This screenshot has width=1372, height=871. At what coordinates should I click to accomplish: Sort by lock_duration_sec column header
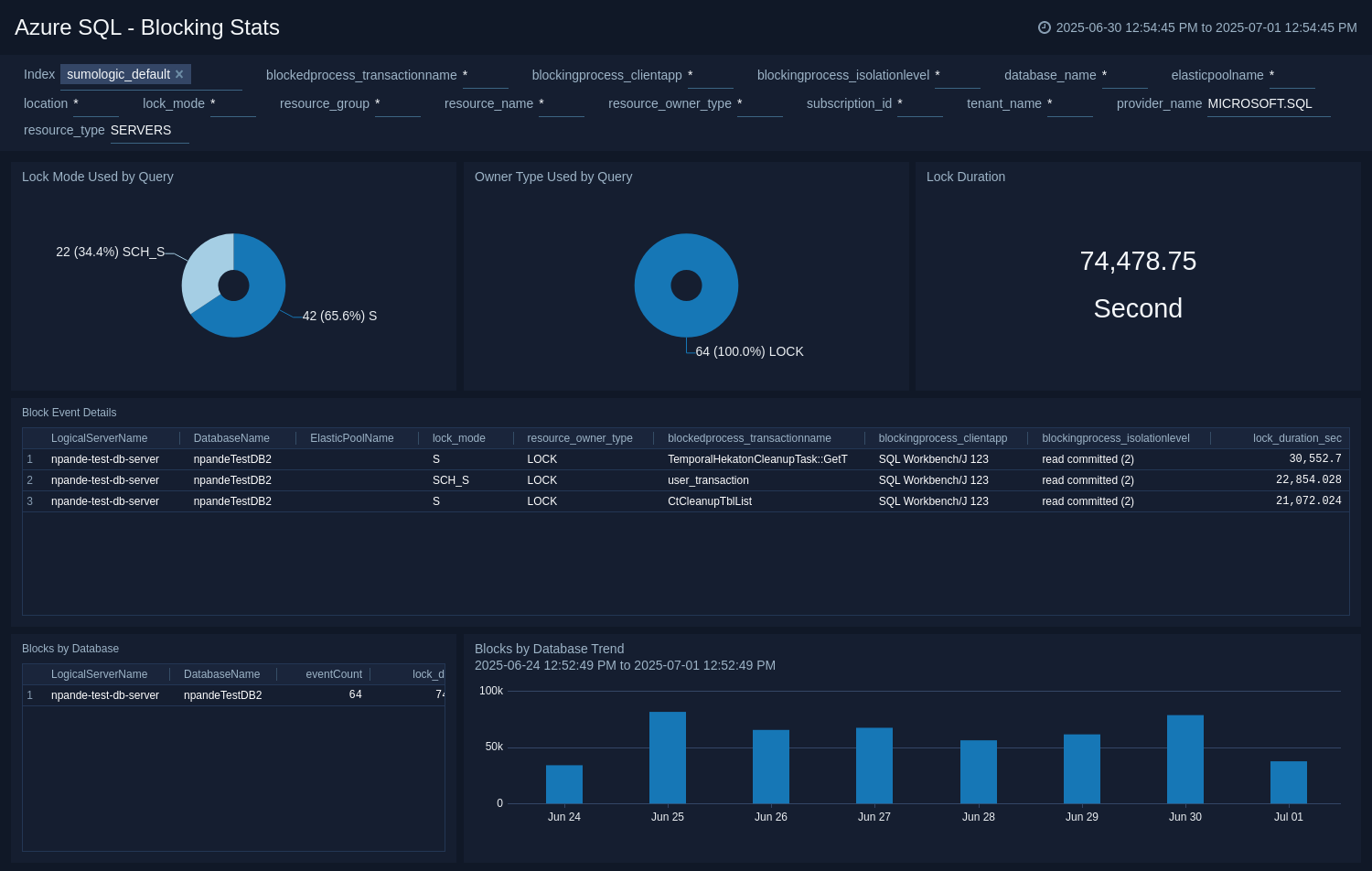pyautogui.click(x=1297, y=438)
